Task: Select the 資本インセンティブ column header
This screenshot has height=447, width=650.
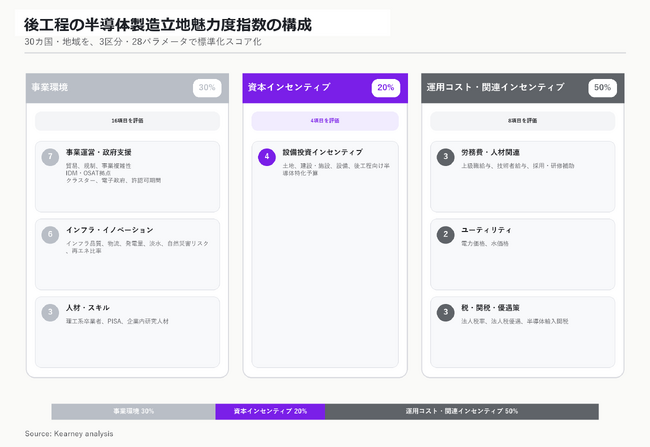Action: (325, 88)
